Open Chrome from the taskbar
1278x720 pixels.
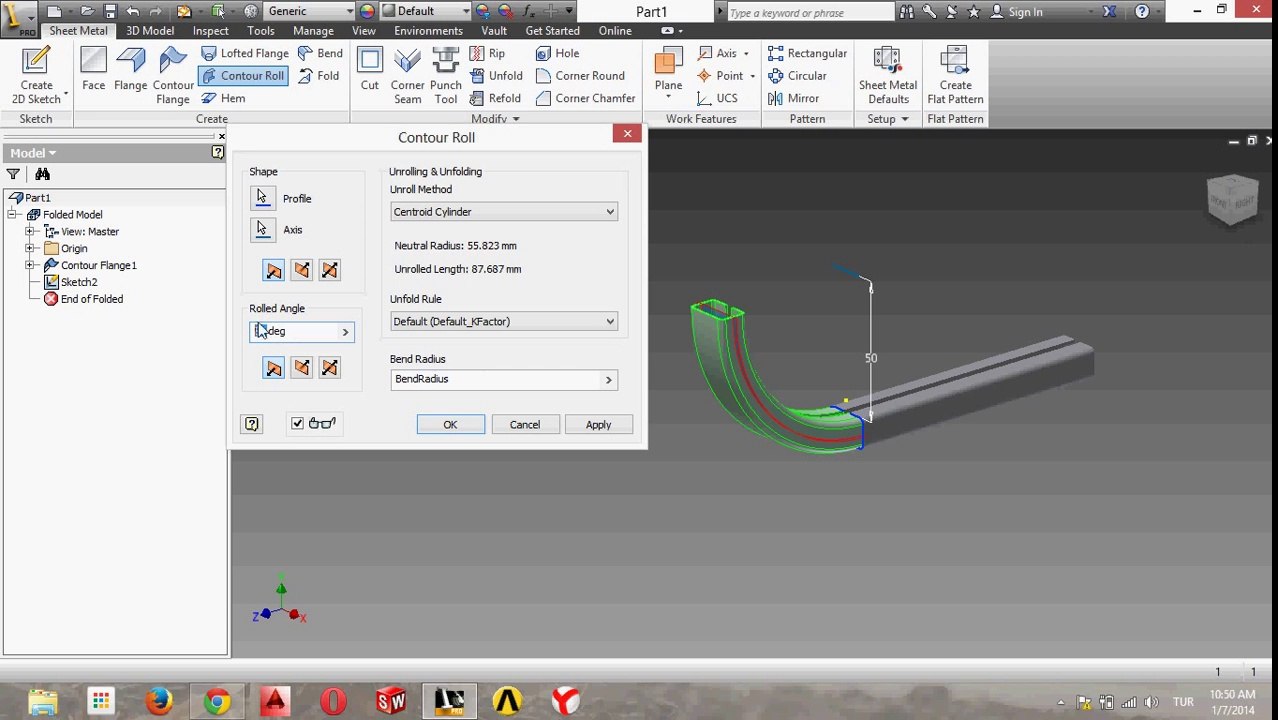[217, 702]
